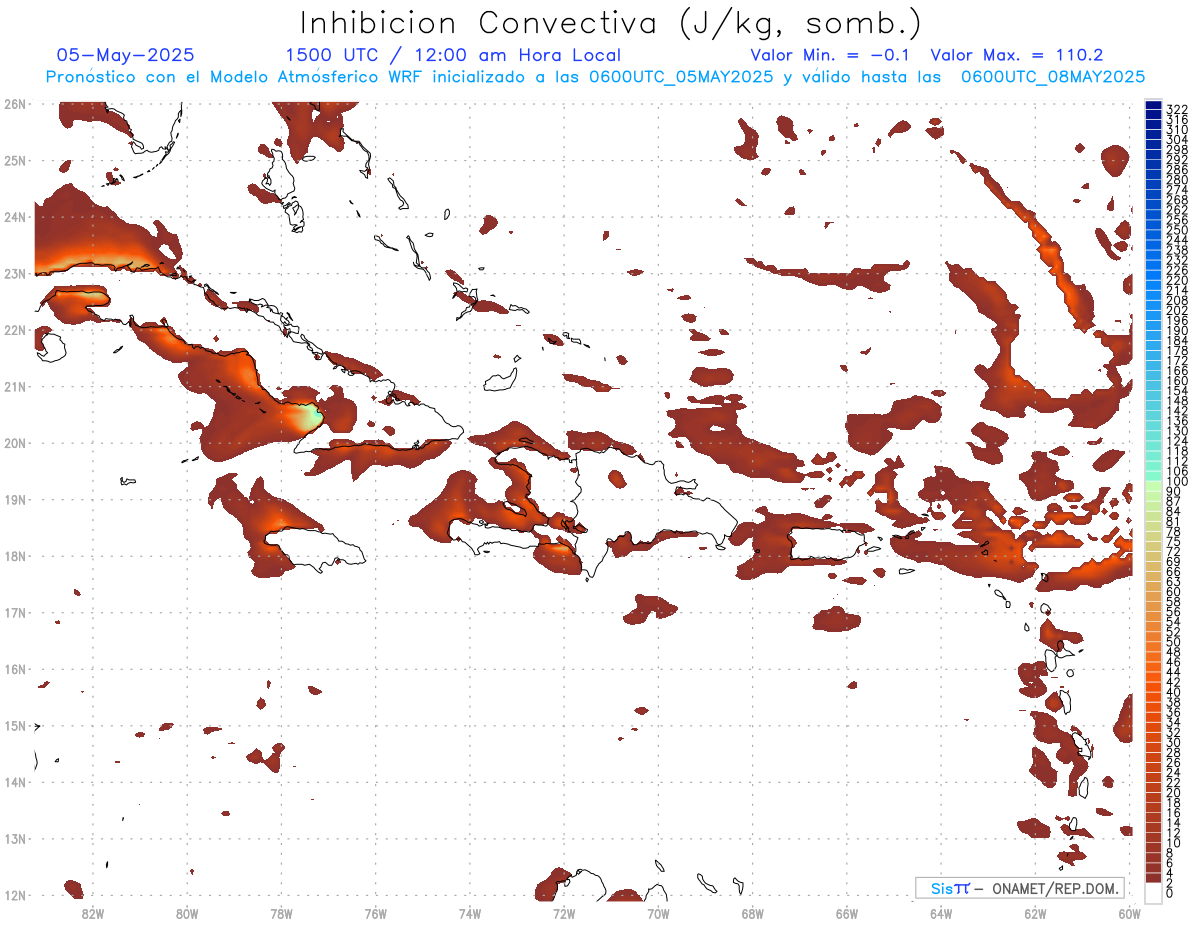Click the 19N latitude label
The width and height of the screenshot is (1200, 927).
coord(15,499)
